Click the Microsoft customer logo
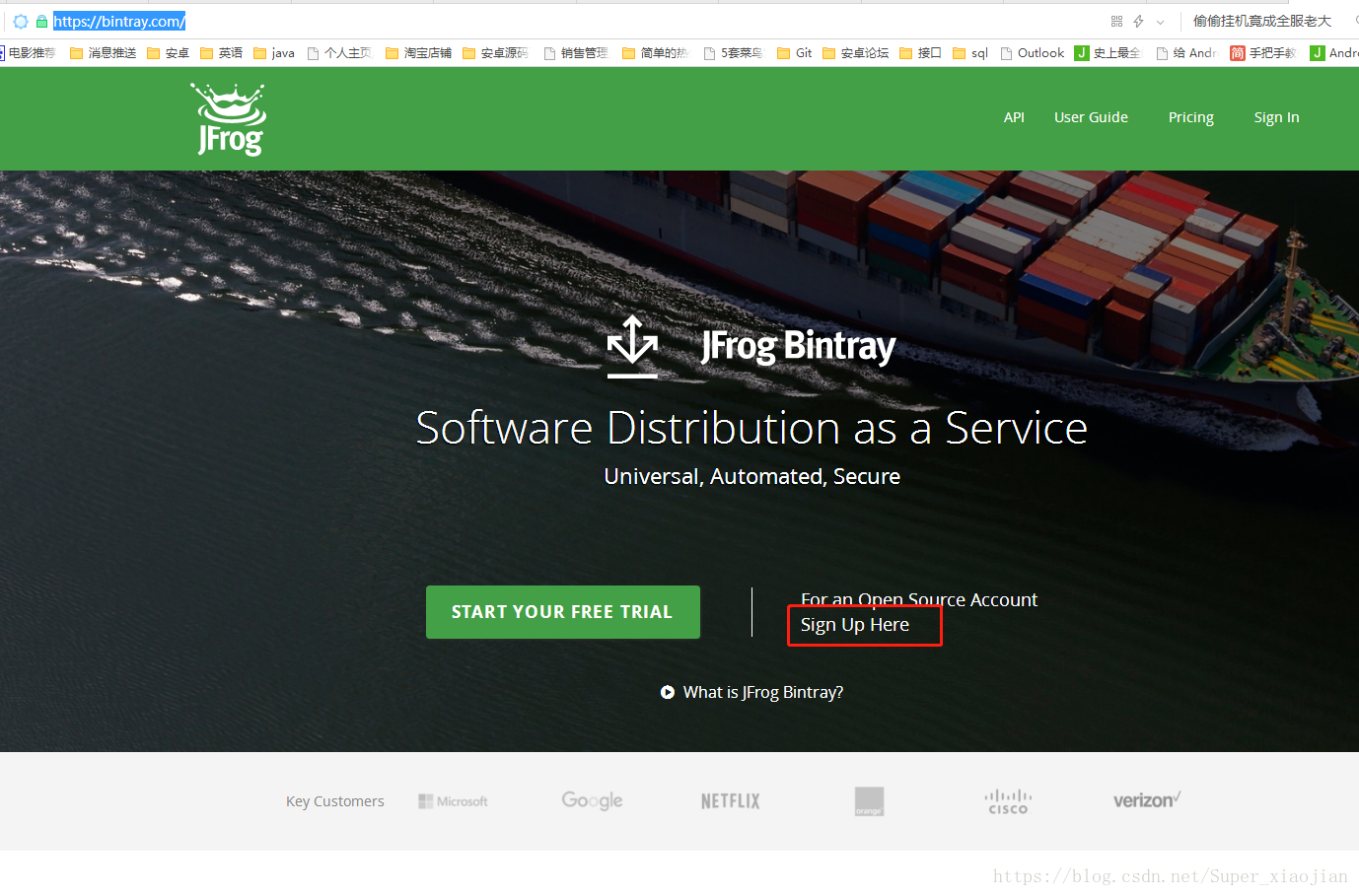 [x=453, y=801]
